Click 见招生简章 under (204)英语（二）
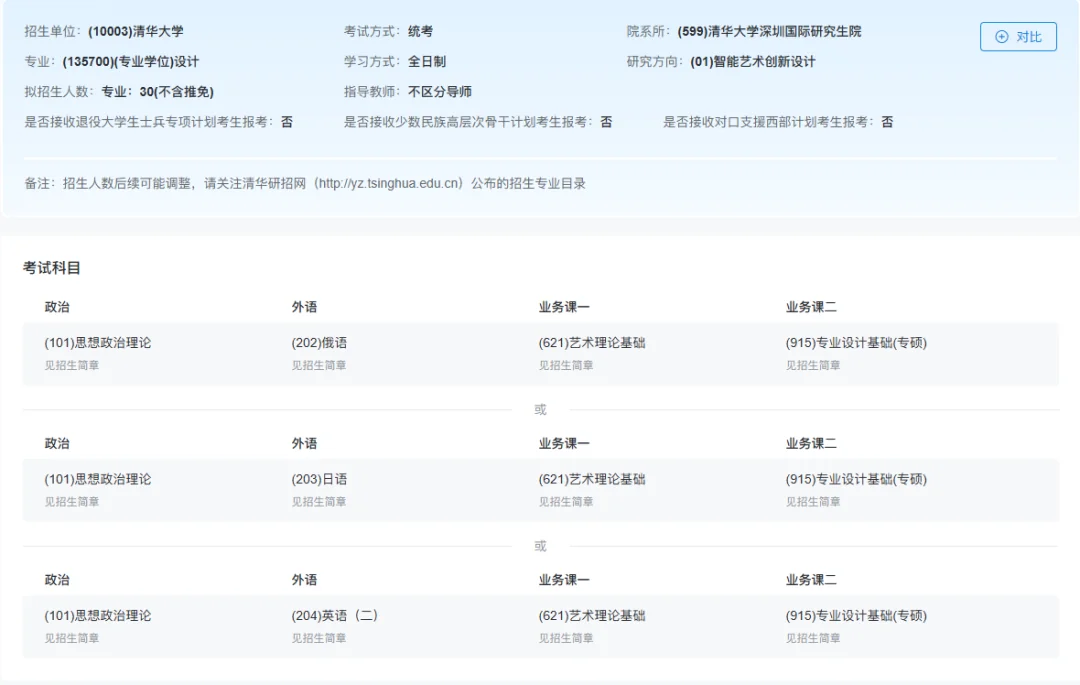 [x=319, y=637]
